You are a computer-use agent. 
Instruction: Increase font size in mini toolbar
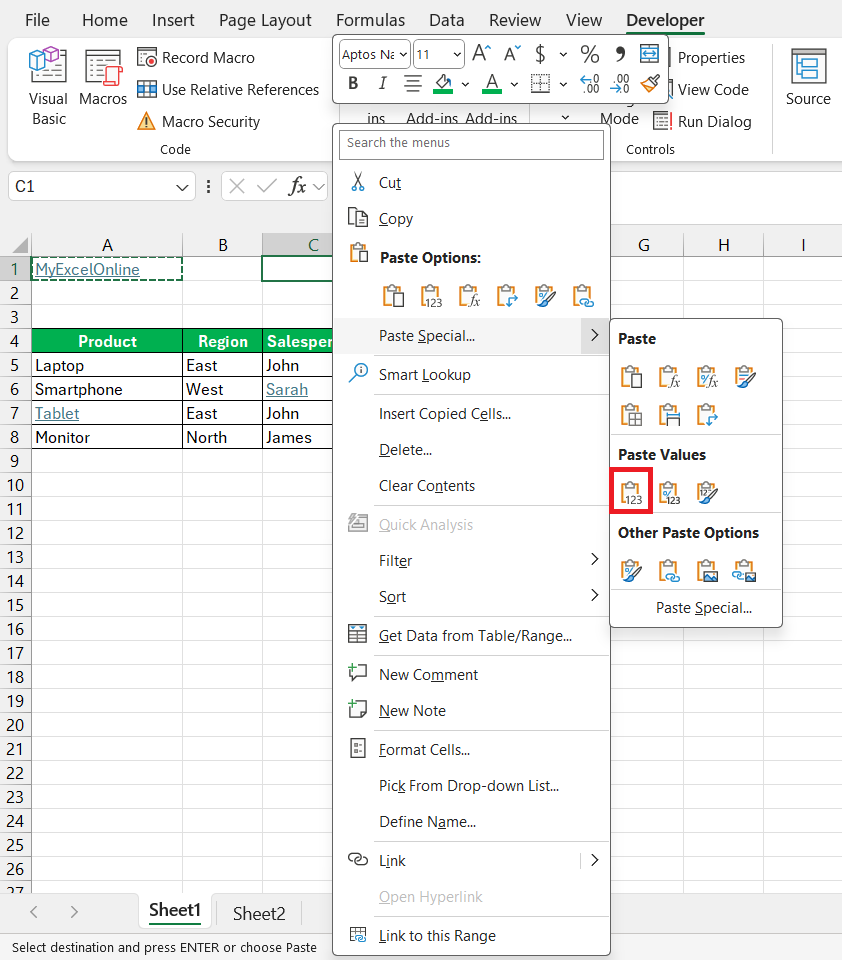(x=481, y=54)
